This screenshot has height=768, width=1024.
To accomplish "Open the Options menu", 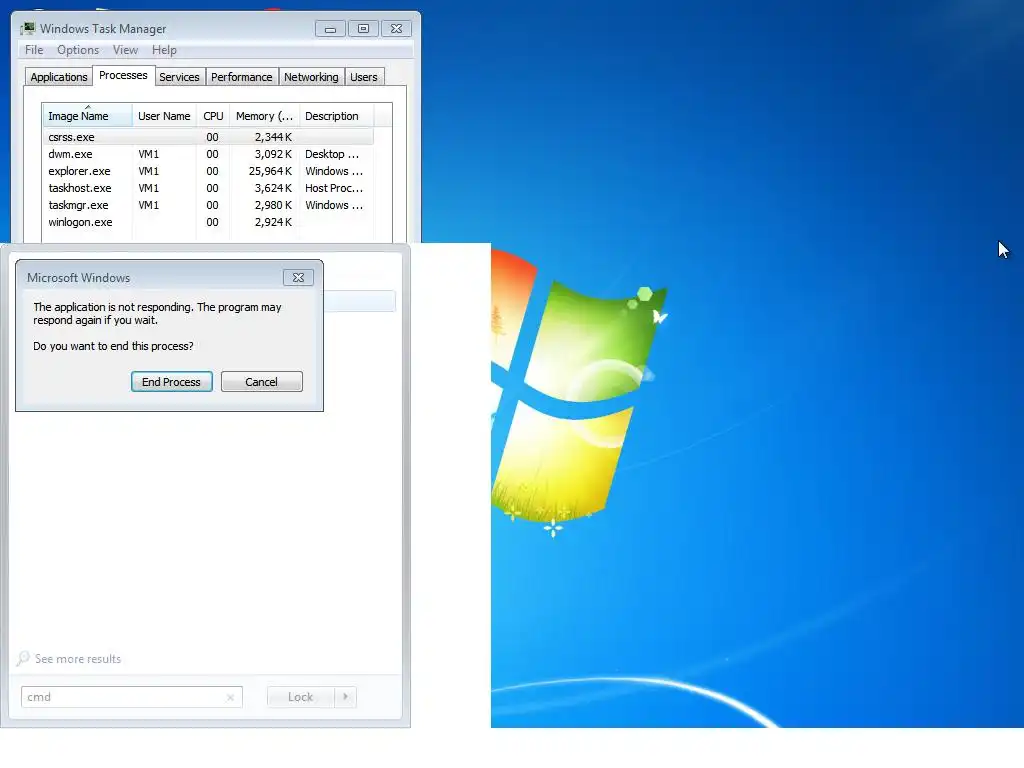I will (x=78, y=50).
